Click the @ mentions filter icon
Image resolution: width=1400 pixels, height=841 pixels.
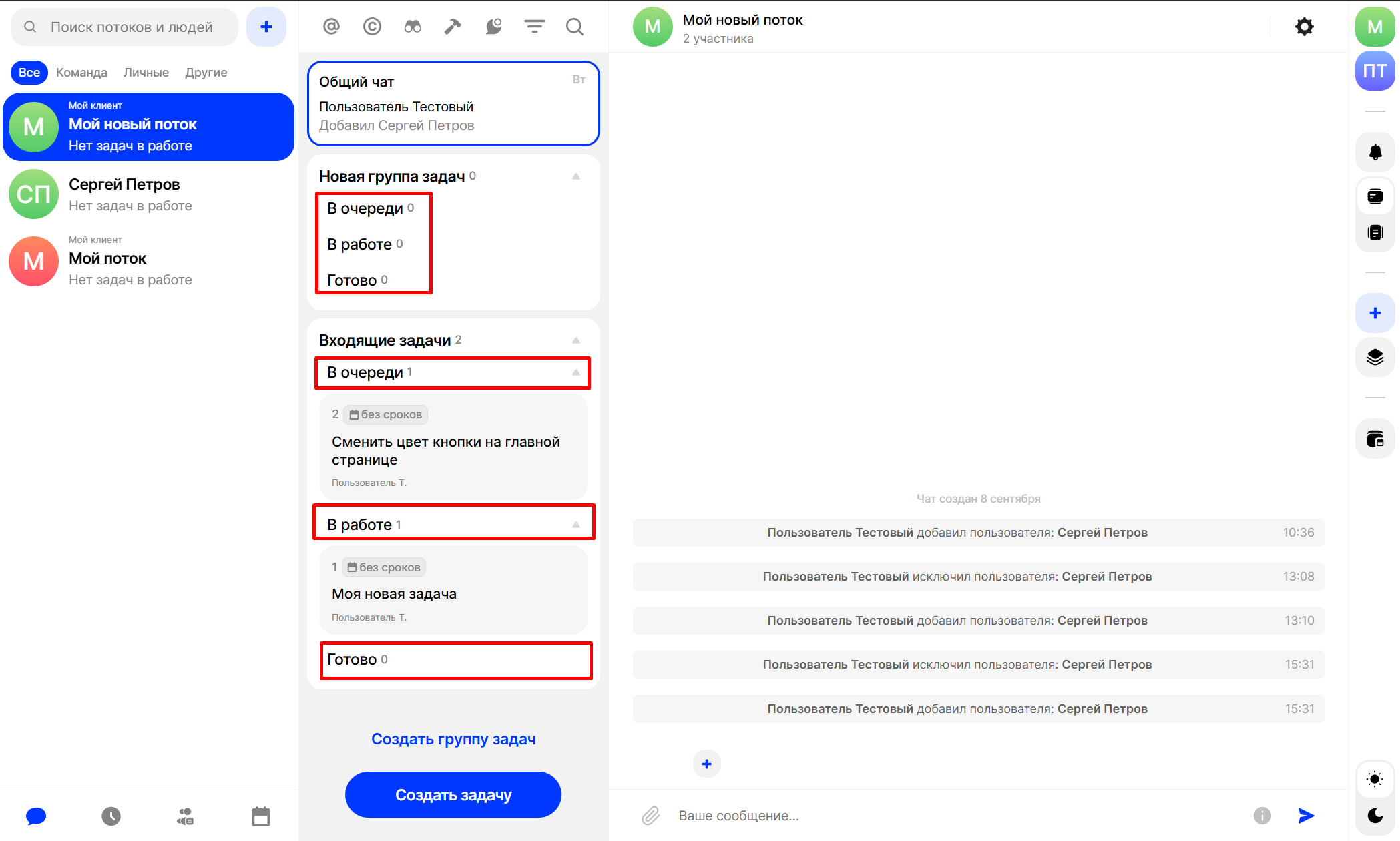331,27
